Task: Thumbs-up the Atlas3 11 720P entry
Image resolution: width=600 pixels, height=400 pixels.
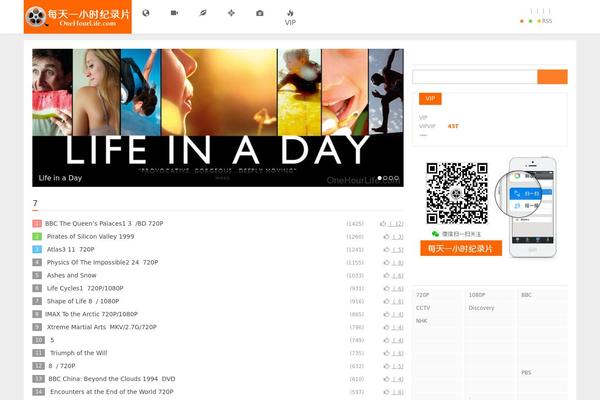Action: pos(386,250)
